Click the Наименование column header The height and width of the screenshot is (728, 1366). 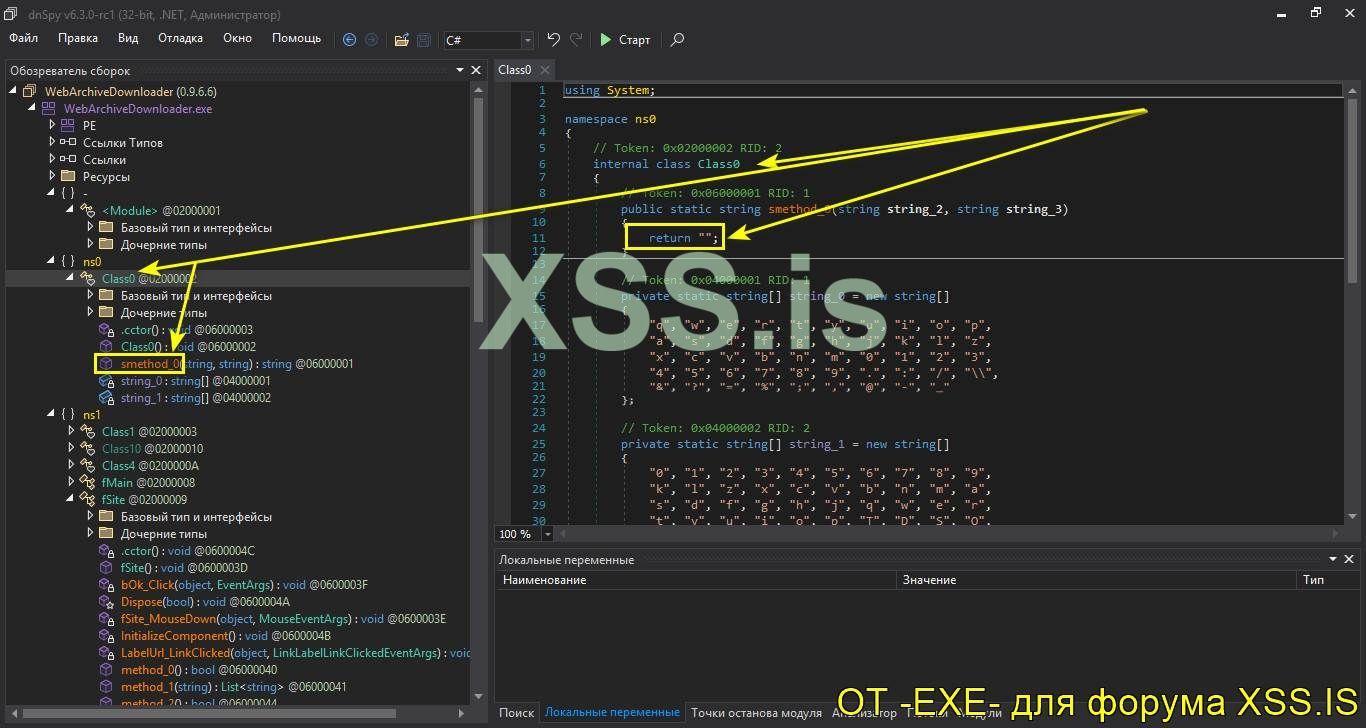tap(696, 580)
